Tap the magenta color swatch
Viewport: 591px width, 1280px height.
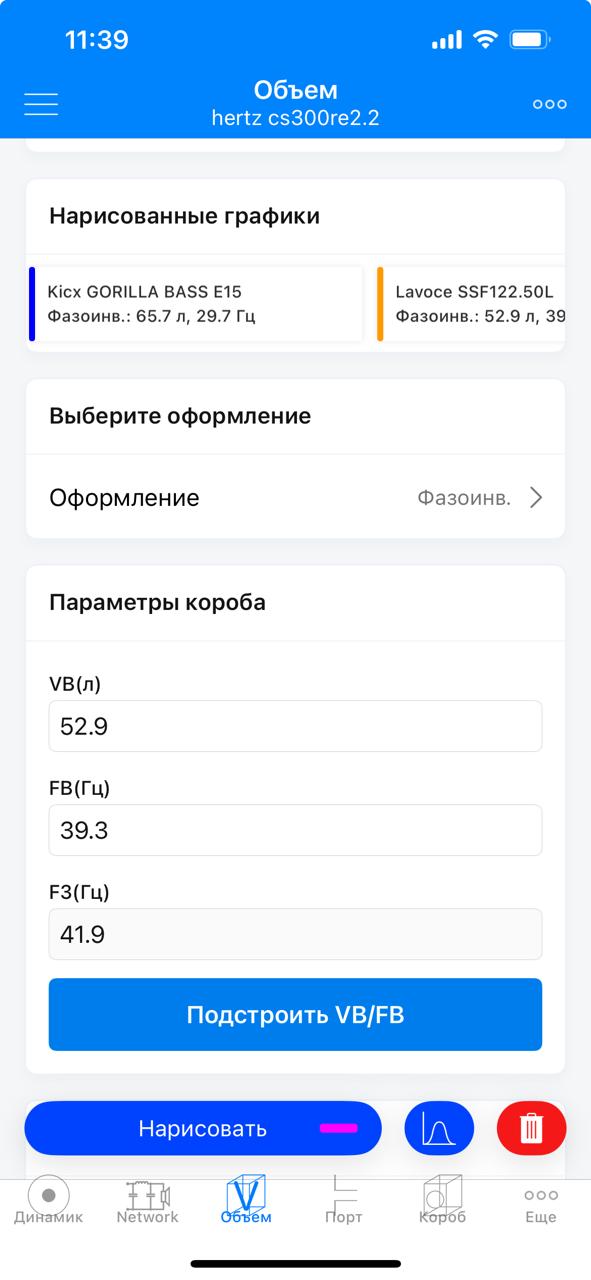click(339, 1128)
